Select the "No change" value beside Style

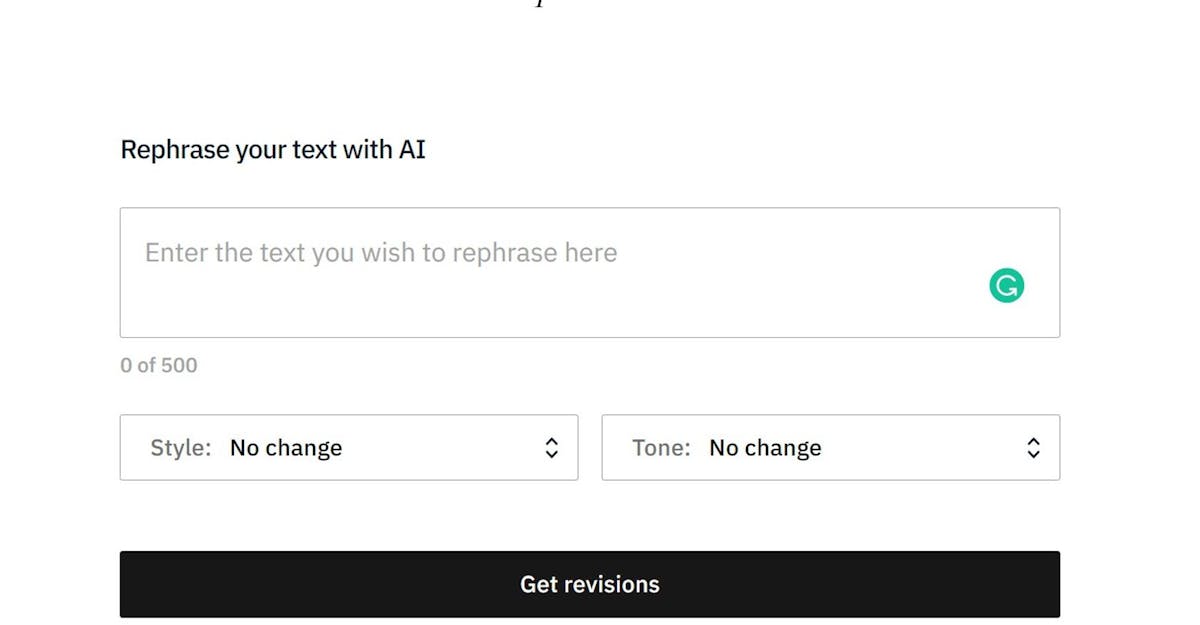(286, 448)
